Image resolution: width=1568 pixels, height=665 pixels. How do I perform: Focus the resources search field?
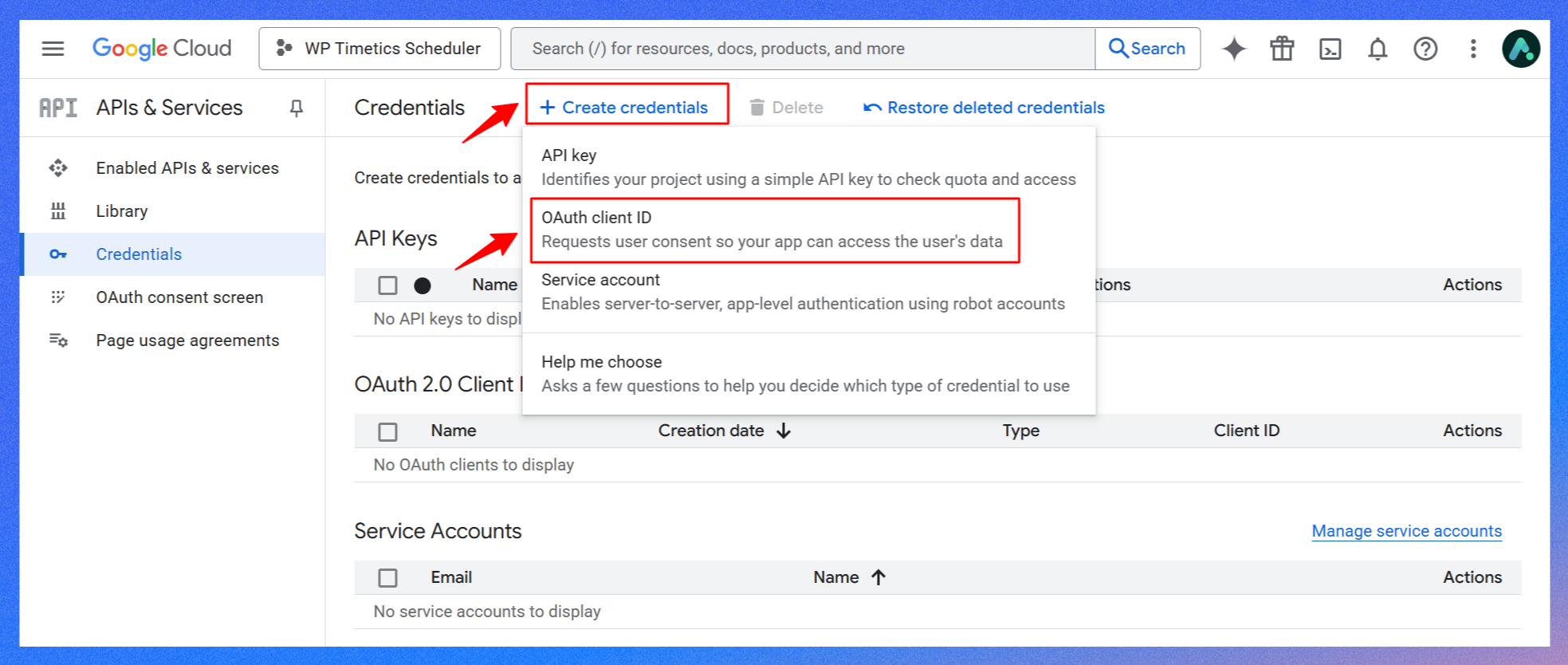coord(802,49)
